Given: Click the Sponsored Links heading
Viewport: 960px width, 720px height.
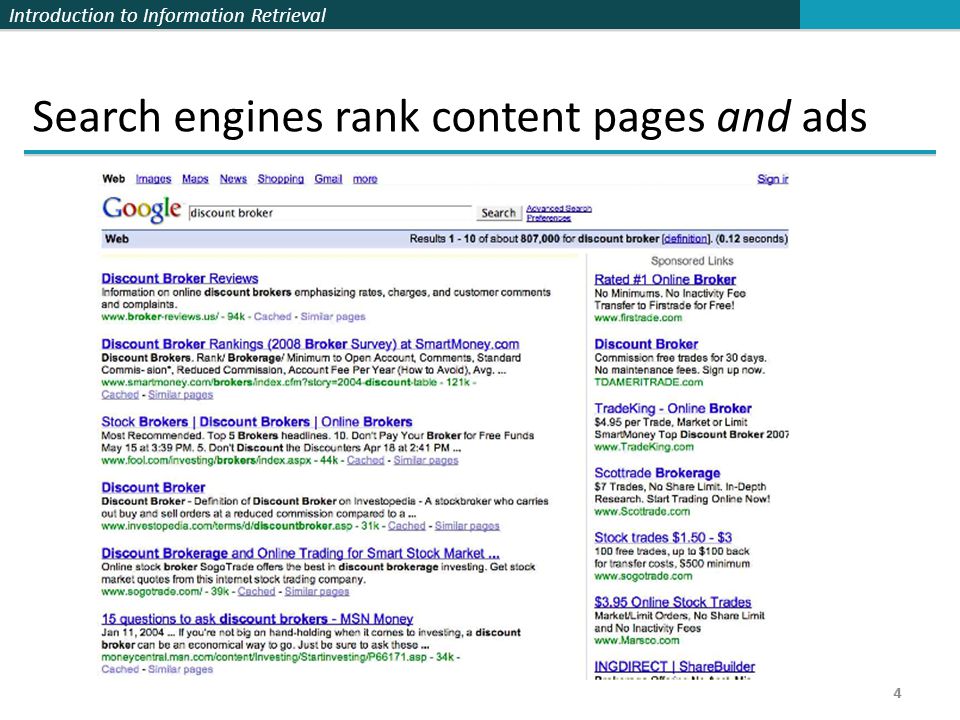Looking at the screenshot, I should coord(692,261).
